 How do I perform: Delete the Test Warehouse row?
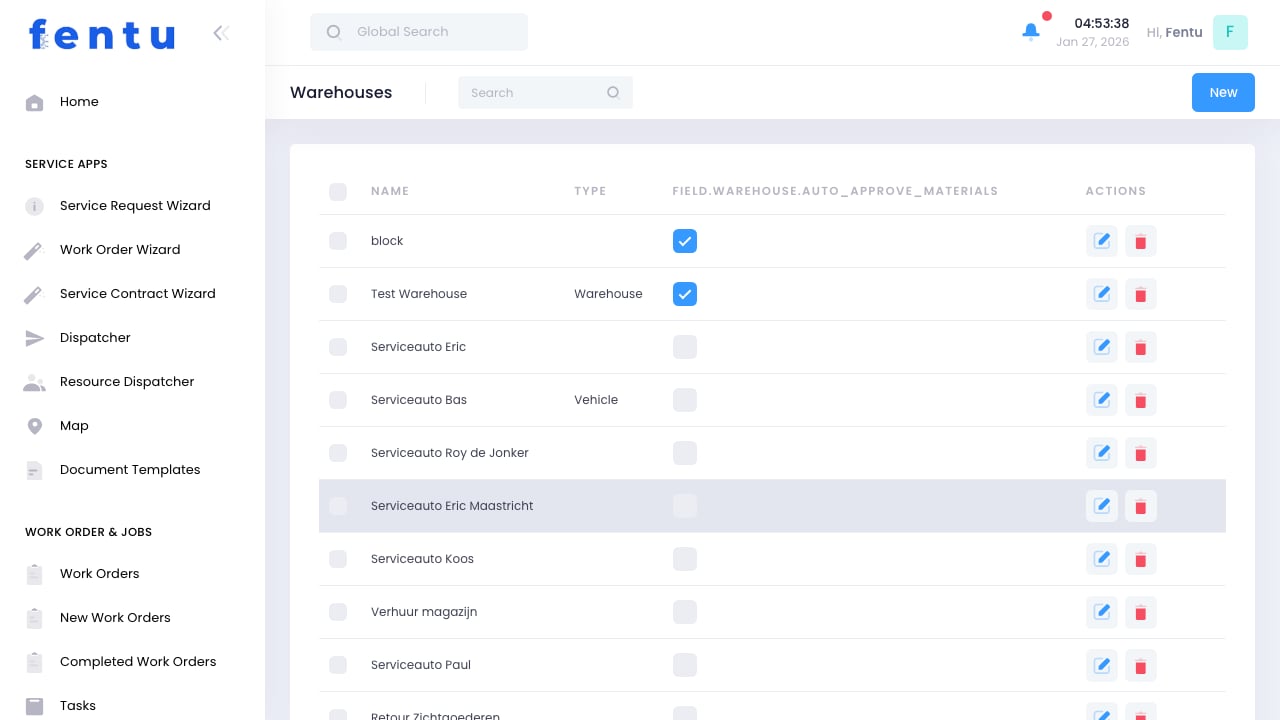(1141, 294)
